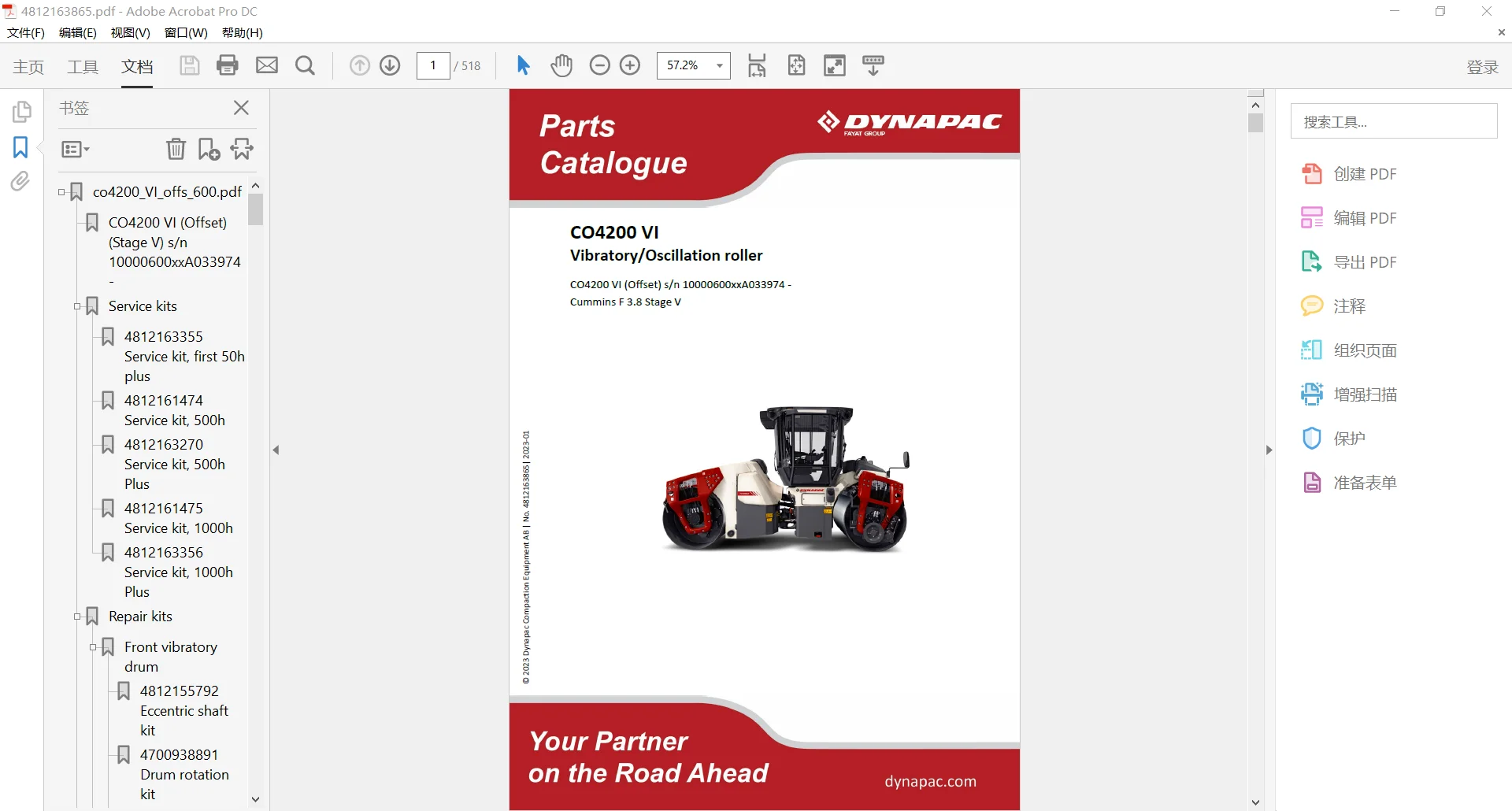Open the 文件(F) menu

26,32
